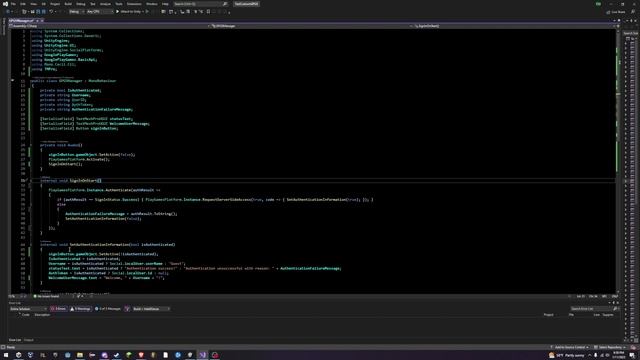The image size is (640, 360).
Task: Click the Visual Studio logo icon
Action: pyautogui.click(x=5, y=4)
